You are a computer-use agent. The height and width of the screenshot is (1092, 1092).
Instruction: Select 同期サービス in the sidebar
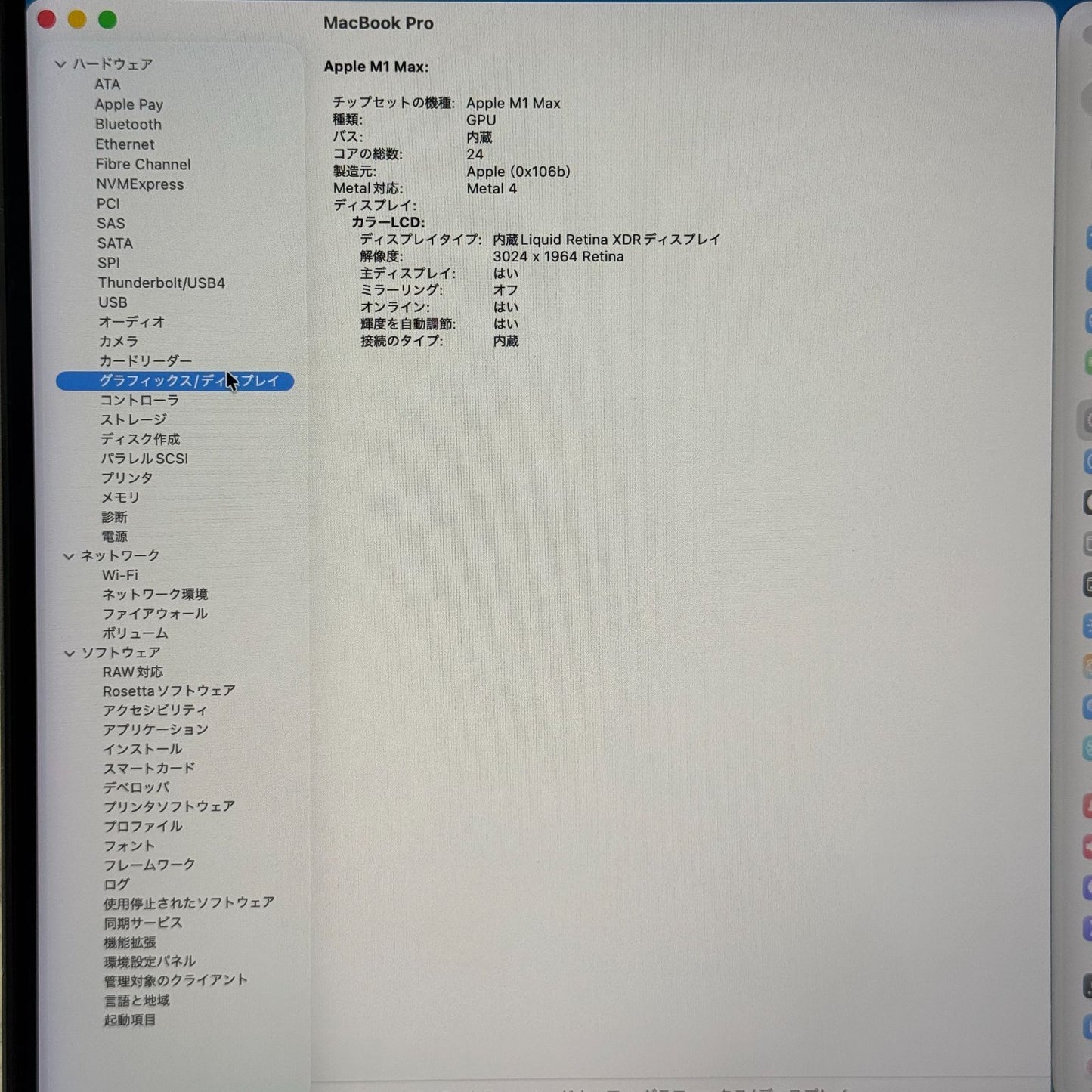tap(143, 923)
